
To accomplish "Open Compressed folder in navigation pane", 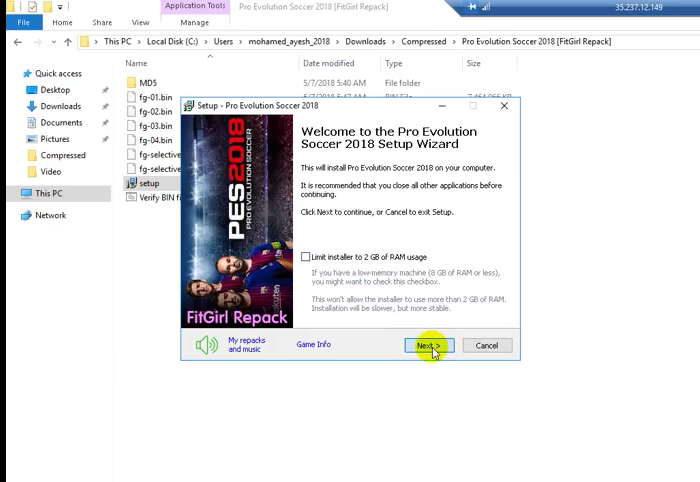I will (x=62, y=155).
